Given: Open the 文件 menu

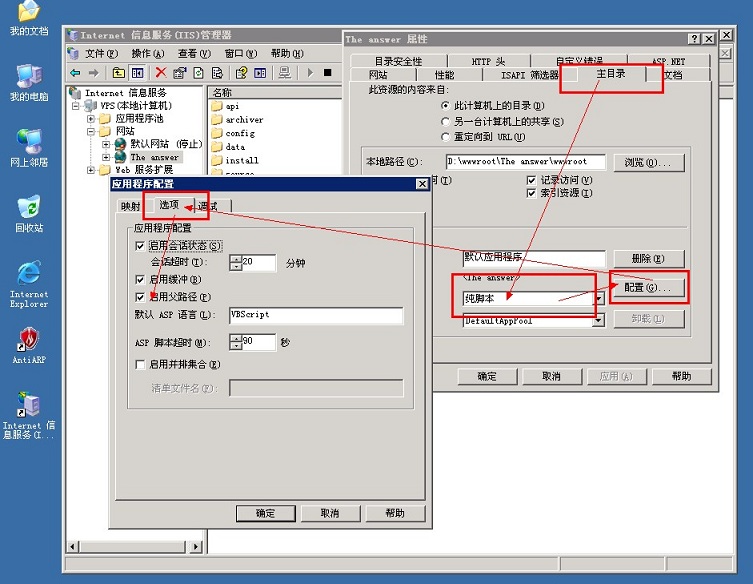Looking at the screenshot, I should pos(101,53).
